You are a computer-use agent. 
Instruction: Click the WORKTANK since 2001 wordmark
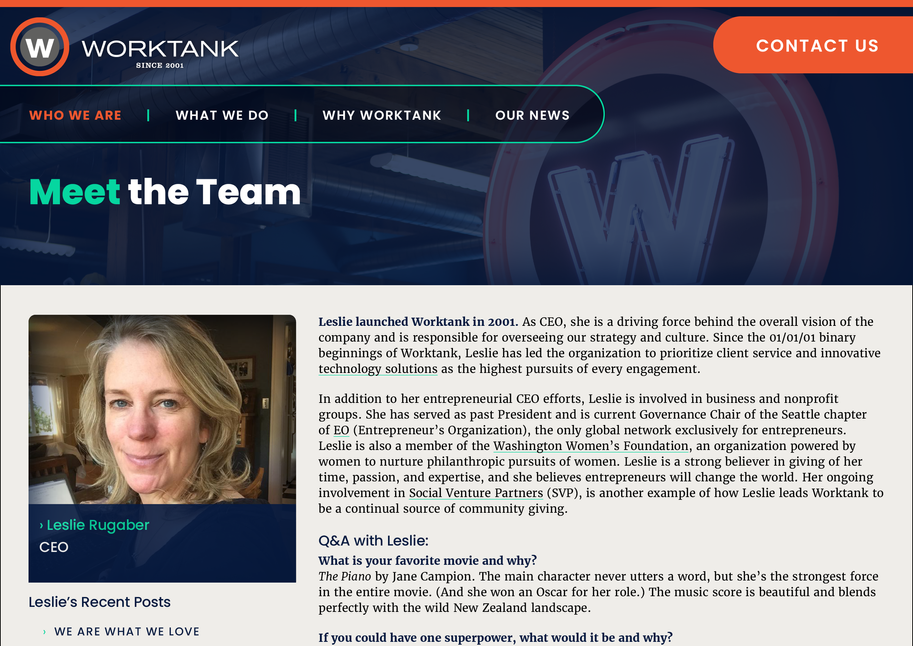(x=160, y=53)
